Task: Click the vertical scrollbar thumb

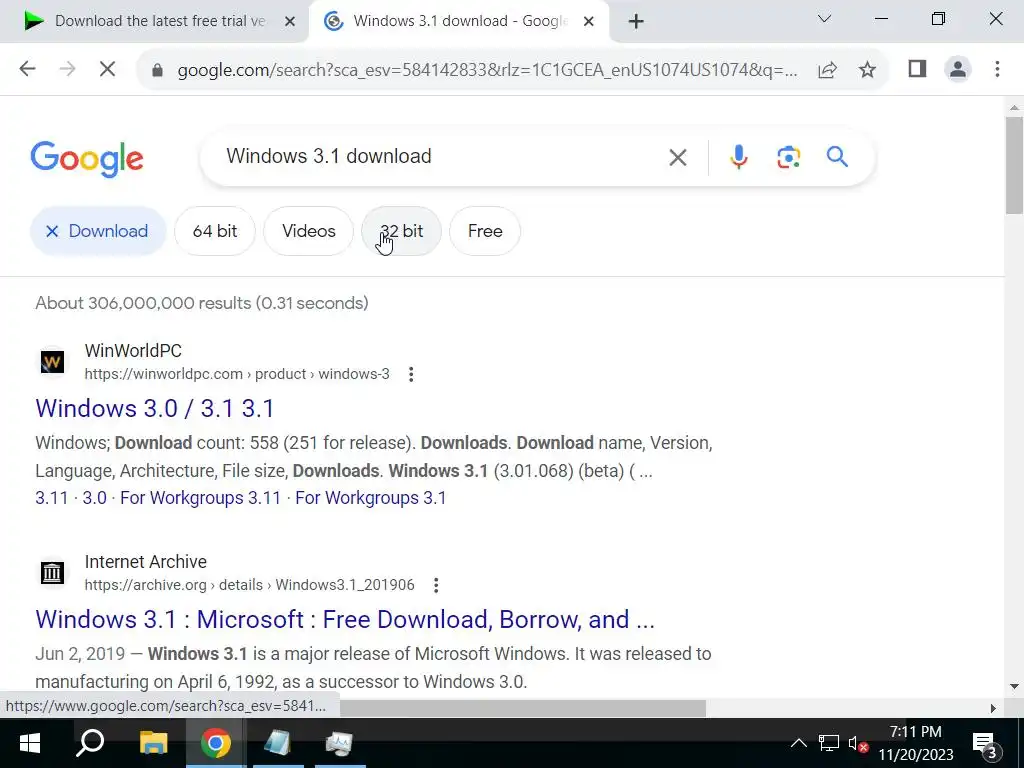Action: 1014,166
